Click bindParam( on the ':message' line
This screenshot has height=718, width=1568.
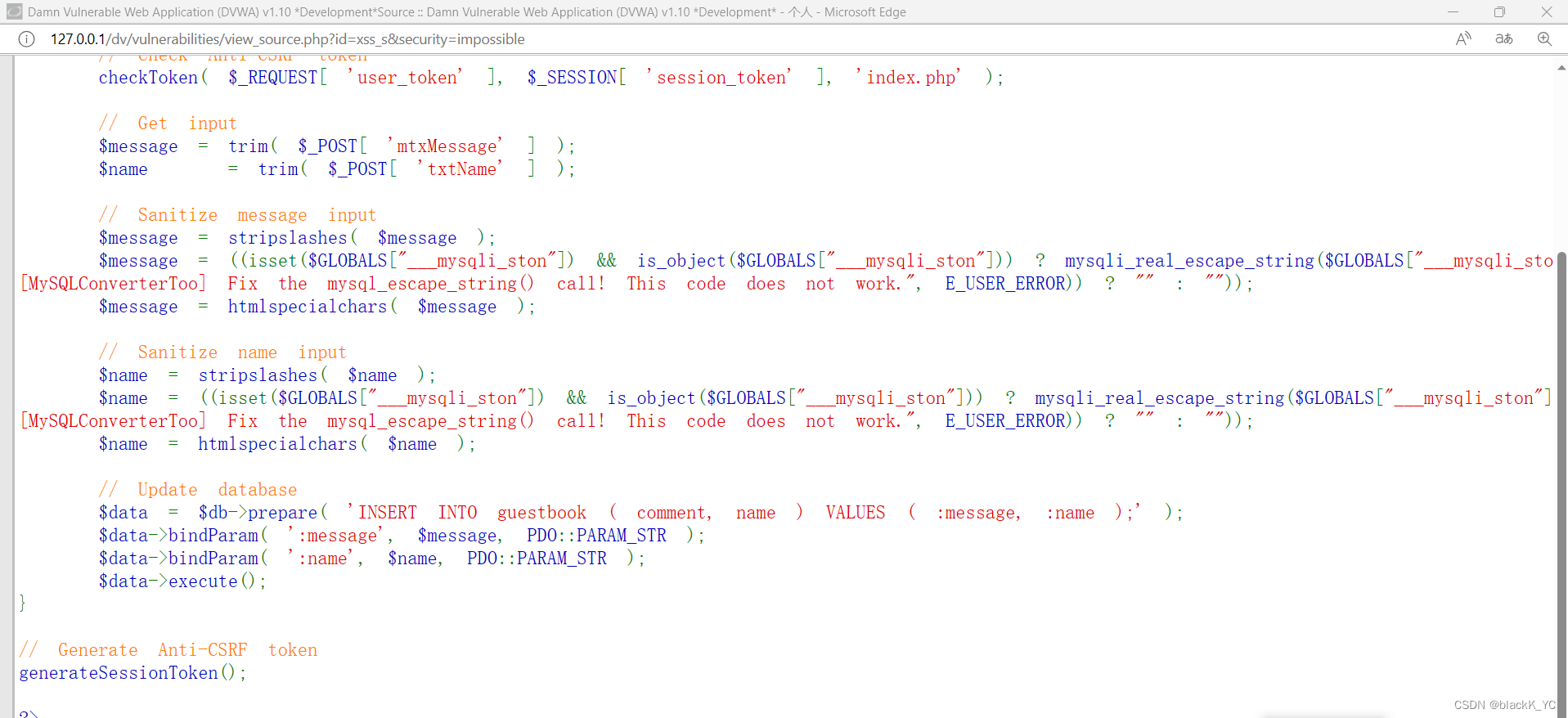(218, 536)
